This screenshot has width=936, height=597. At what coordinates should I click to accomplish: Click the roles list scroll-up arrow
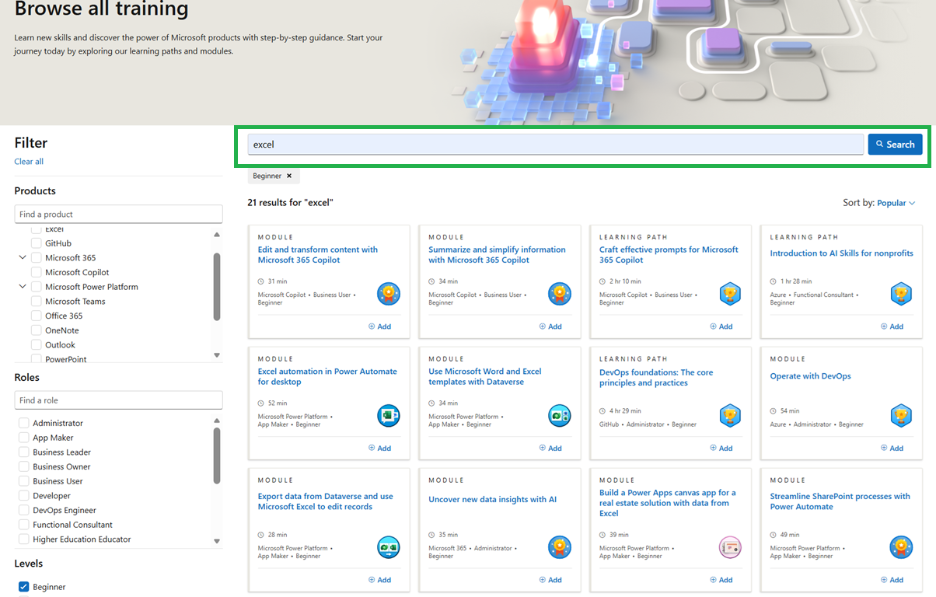[x=217, y=420]
